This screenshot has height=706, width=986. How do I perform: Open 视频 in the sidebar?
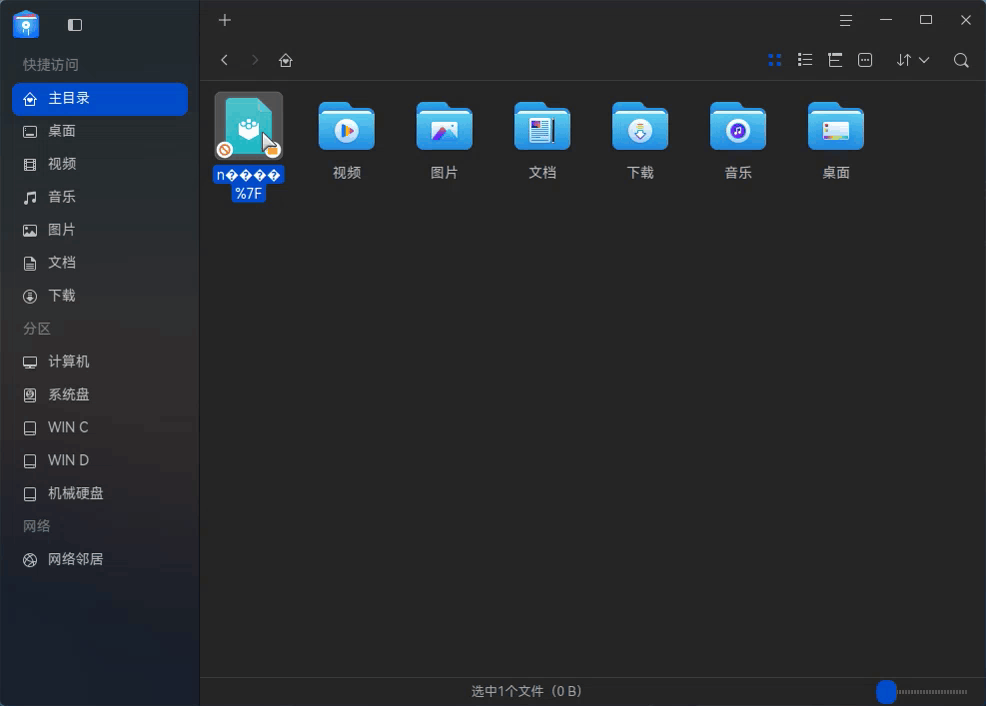tap(100, 164)
